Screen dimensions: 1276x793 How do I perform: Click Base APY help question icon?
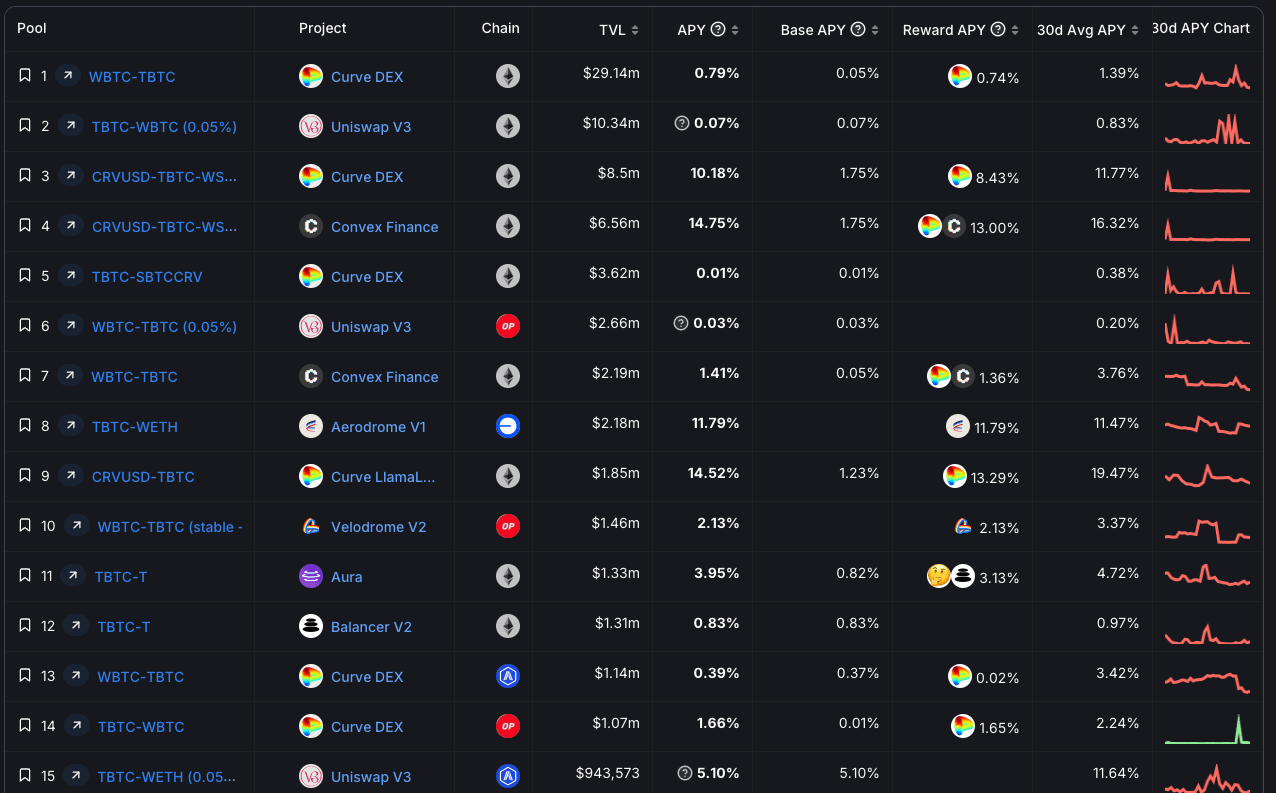pos(857,30)
